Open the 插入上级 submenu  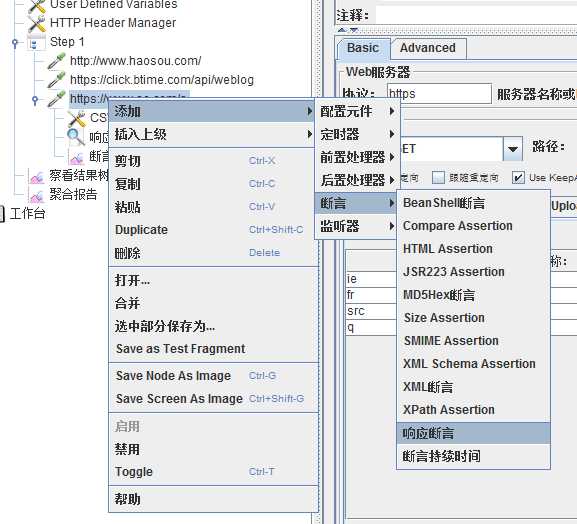click(213, 134)
